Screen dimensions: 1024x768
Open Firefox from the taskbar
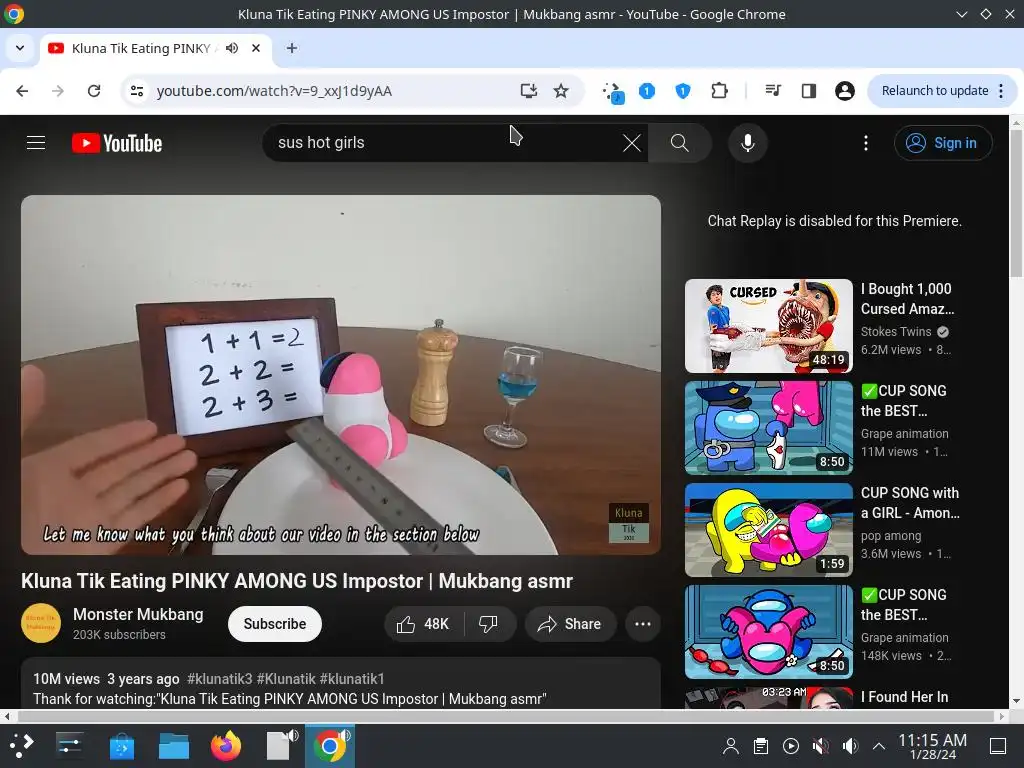[x=225, y=746]
